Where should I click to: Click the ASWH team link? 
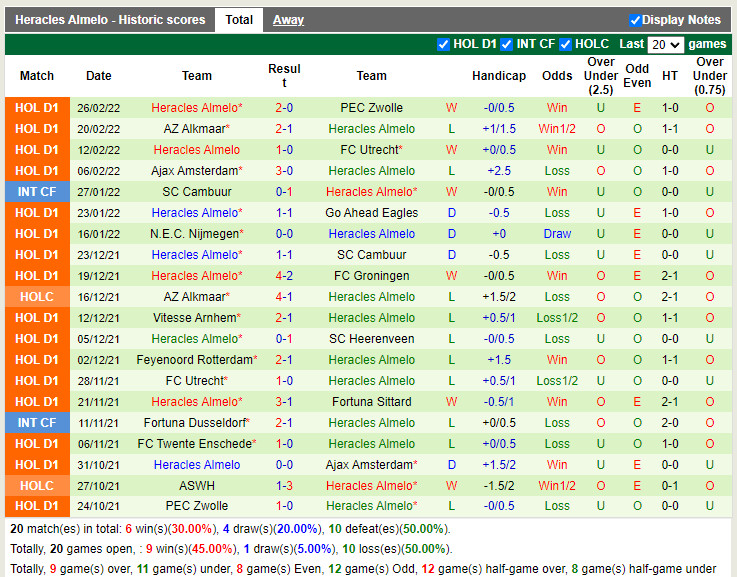pyautogui.click(x=196, y=486)
